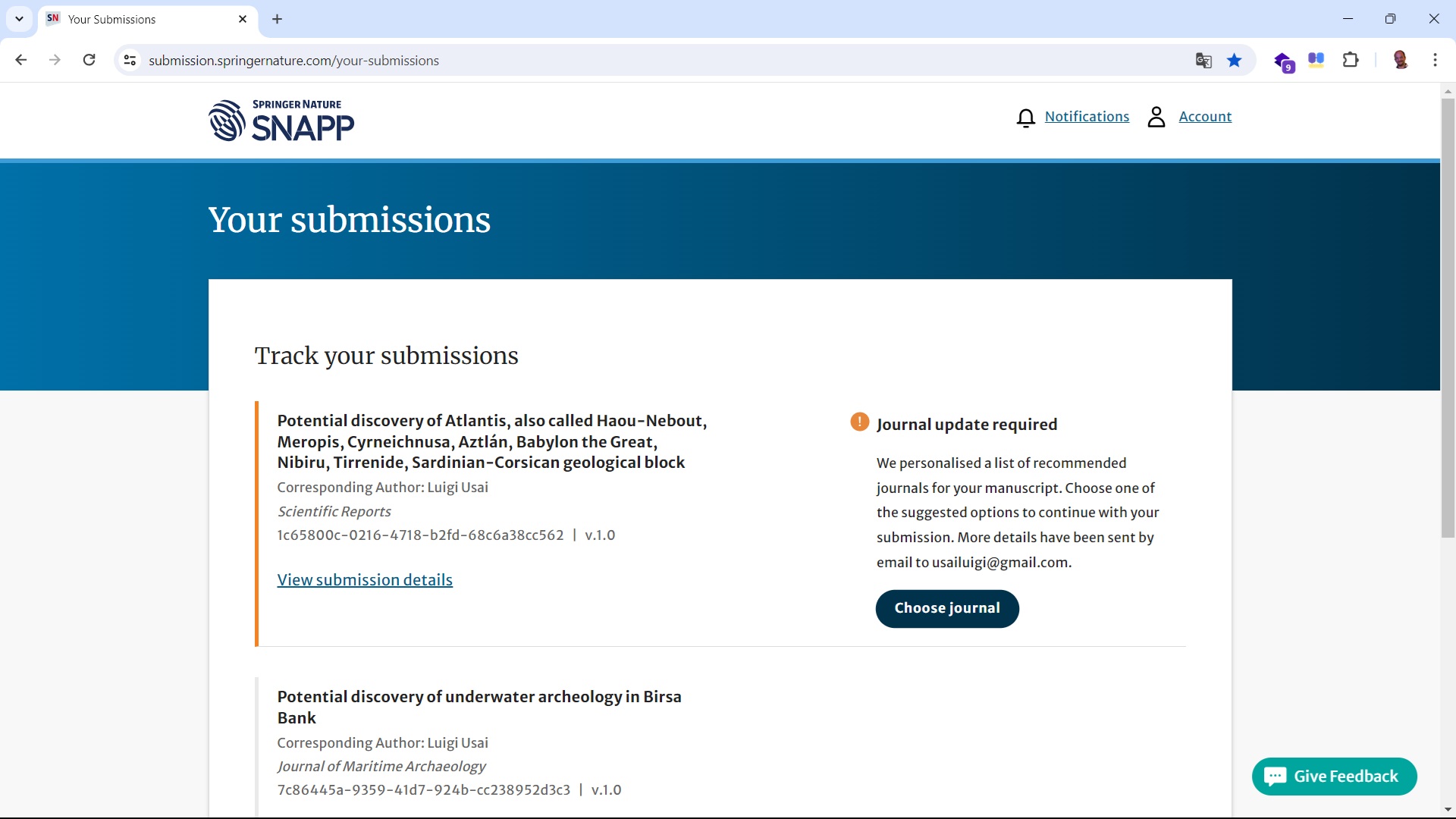The height and width of the screenshot is (819, 1456).
Task: Click the Give Feedback button
Action: 1334,777
